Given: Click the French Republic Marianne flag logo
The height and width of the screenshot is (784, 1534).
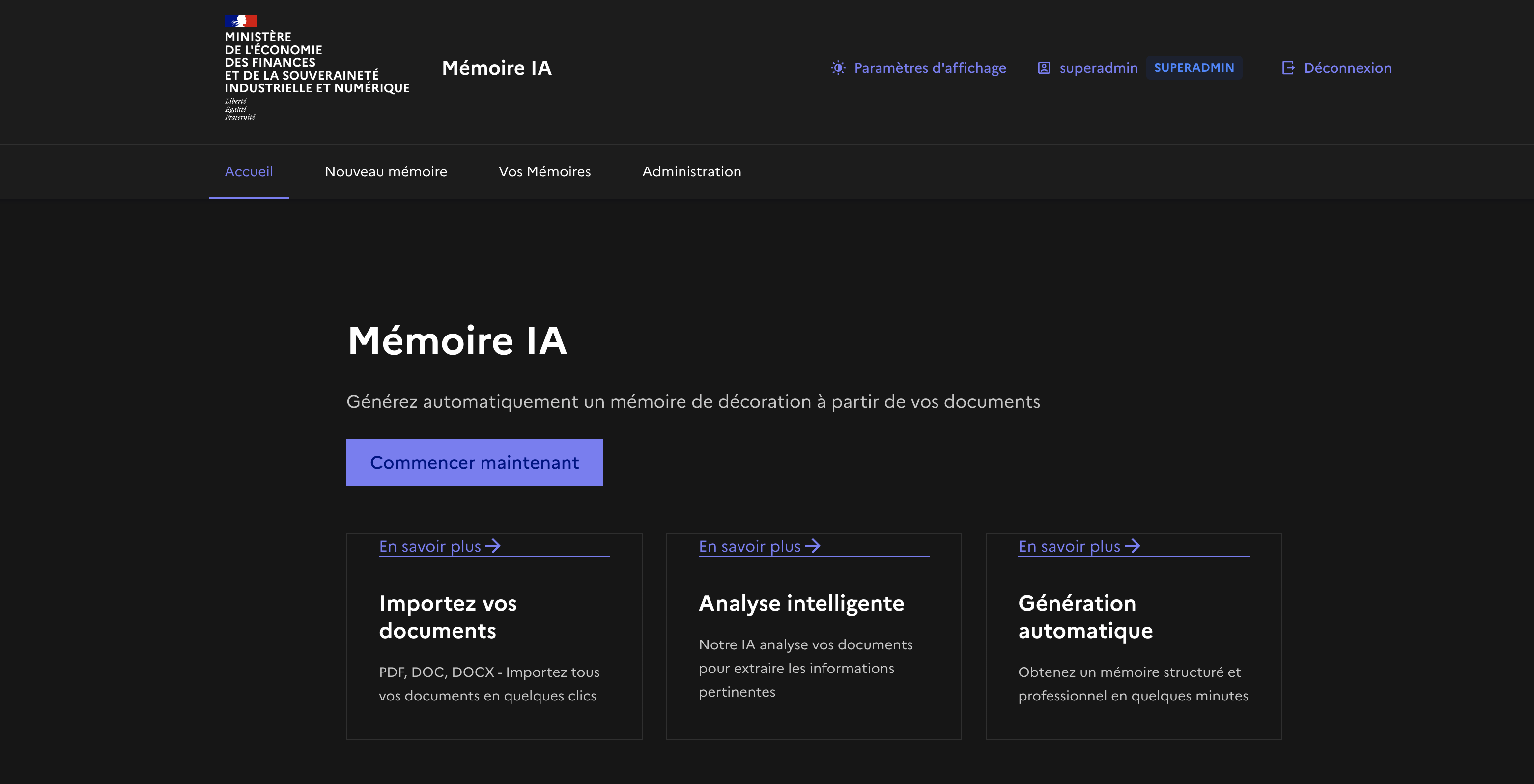Looking at the screenshot, I should click(x=241, y=21).
